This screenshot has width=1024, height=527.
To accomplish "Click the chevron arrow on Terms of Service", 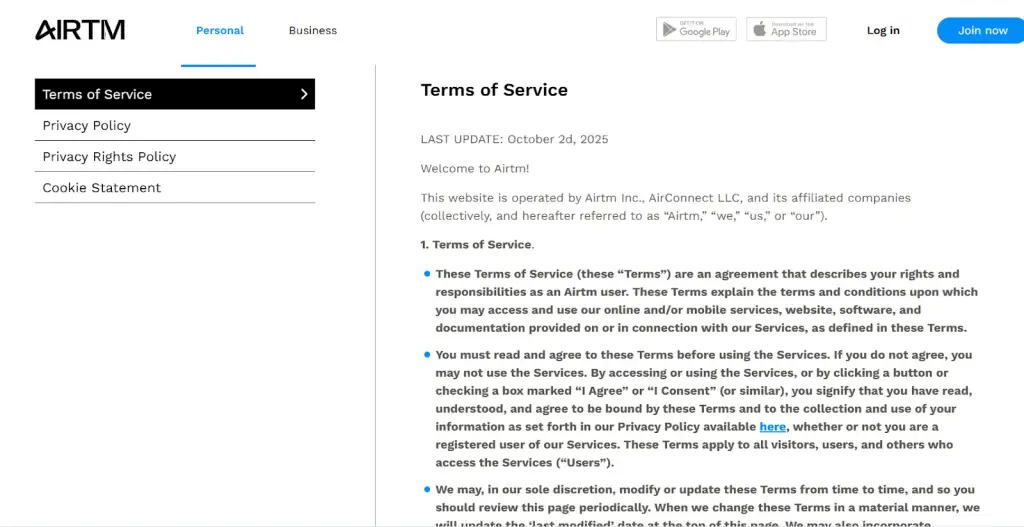I will (x=304, y=94).
